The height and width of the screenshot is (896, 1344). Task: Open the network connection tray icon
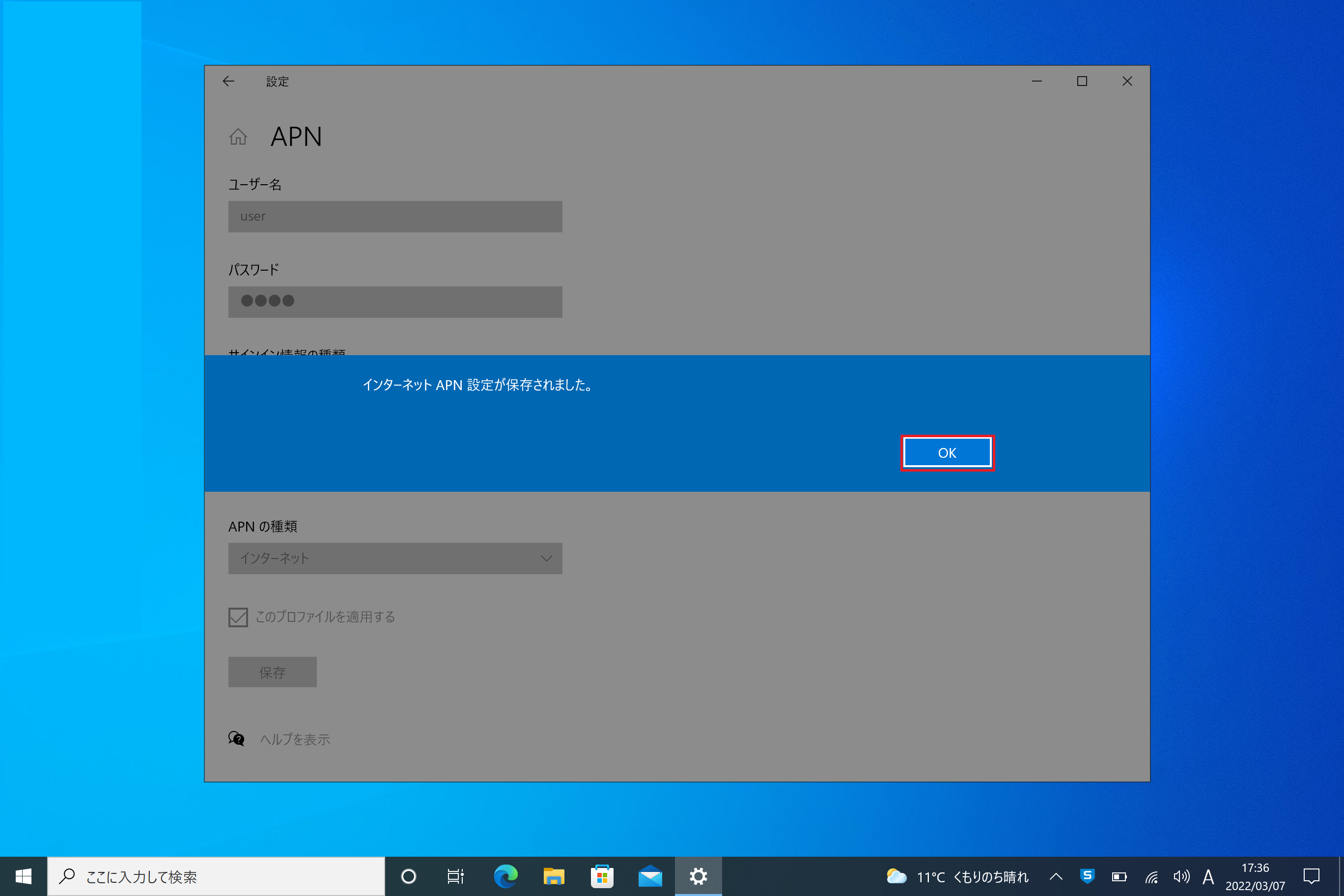(x=1151, y=876)
